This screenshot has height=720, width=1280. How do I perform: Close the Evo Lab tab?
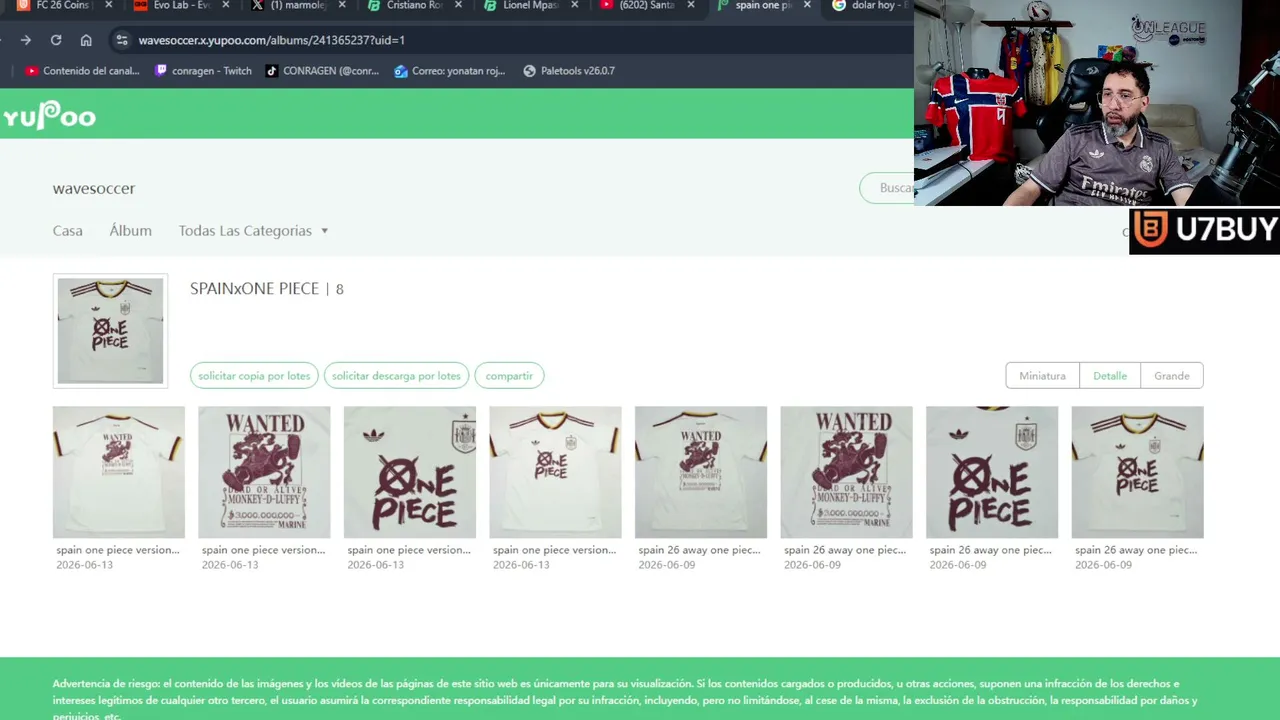pyautogui.click(x=225, y=5)
